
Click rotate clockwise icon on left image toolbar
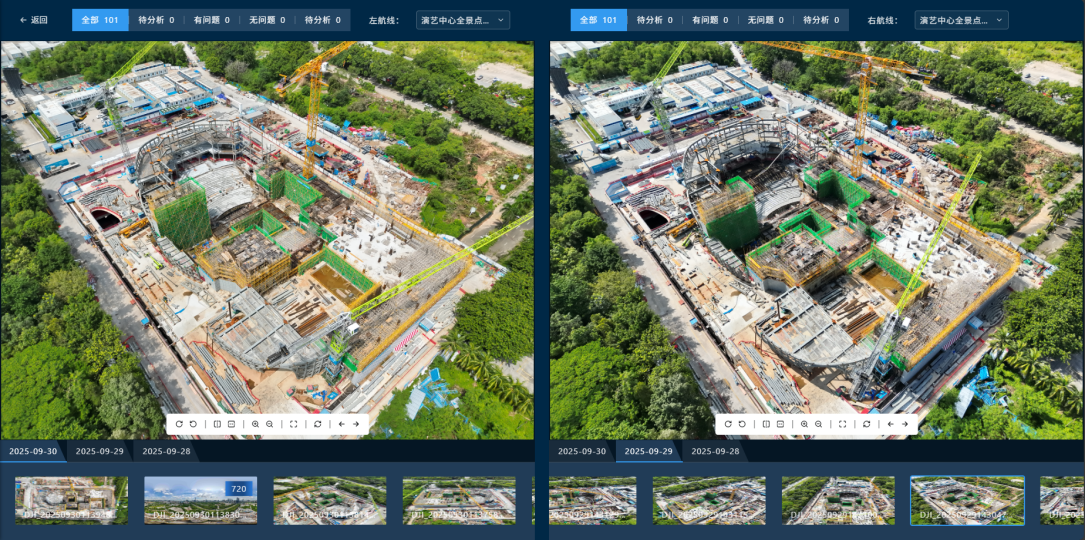[x=179, y=424]
